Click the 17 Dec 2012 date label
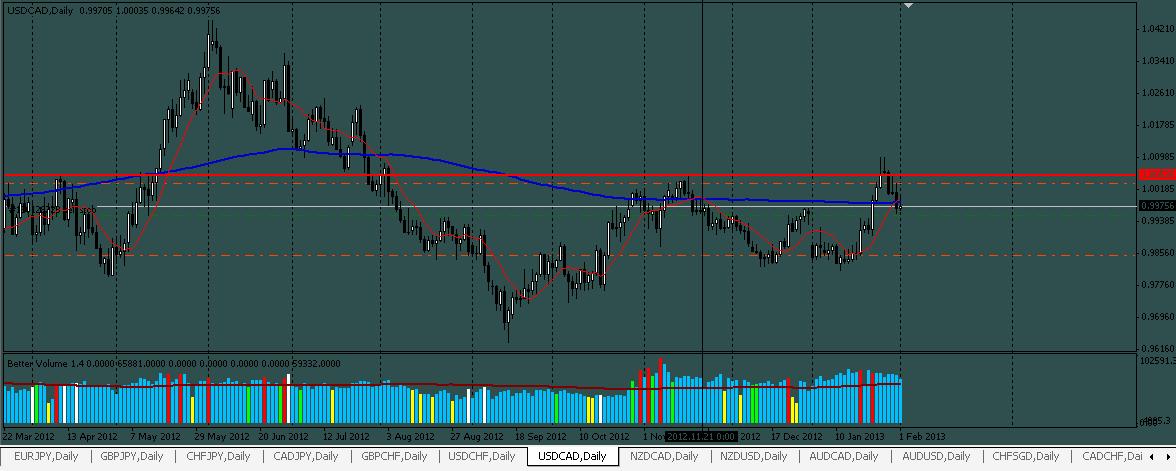1176x471 pixels. 794,436
